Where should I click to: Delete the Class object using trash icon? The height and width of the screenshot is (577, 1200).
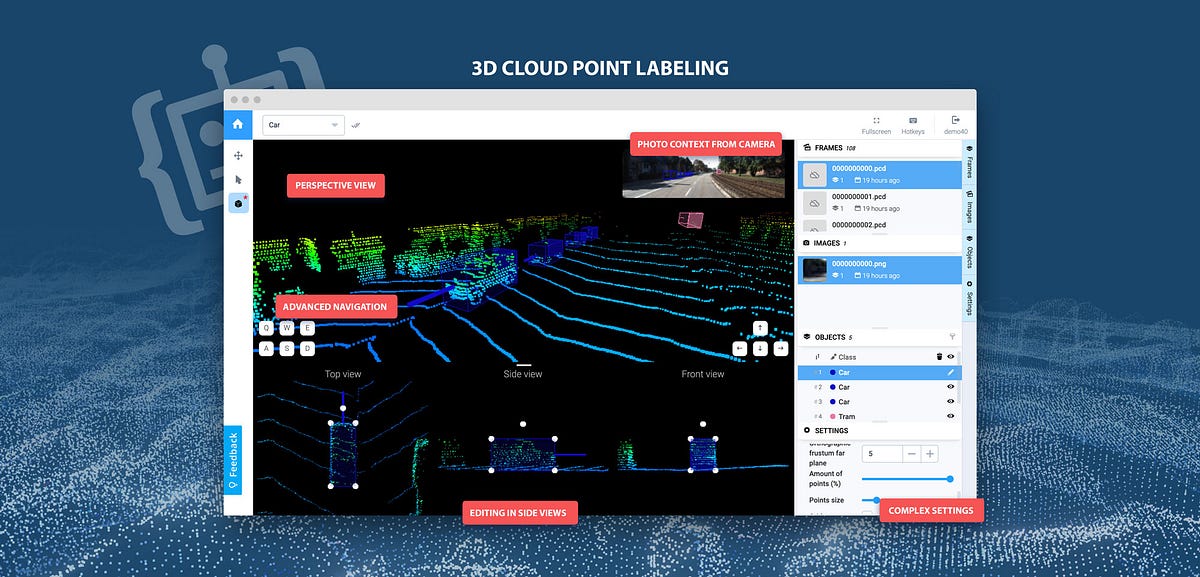click(939, 355)
